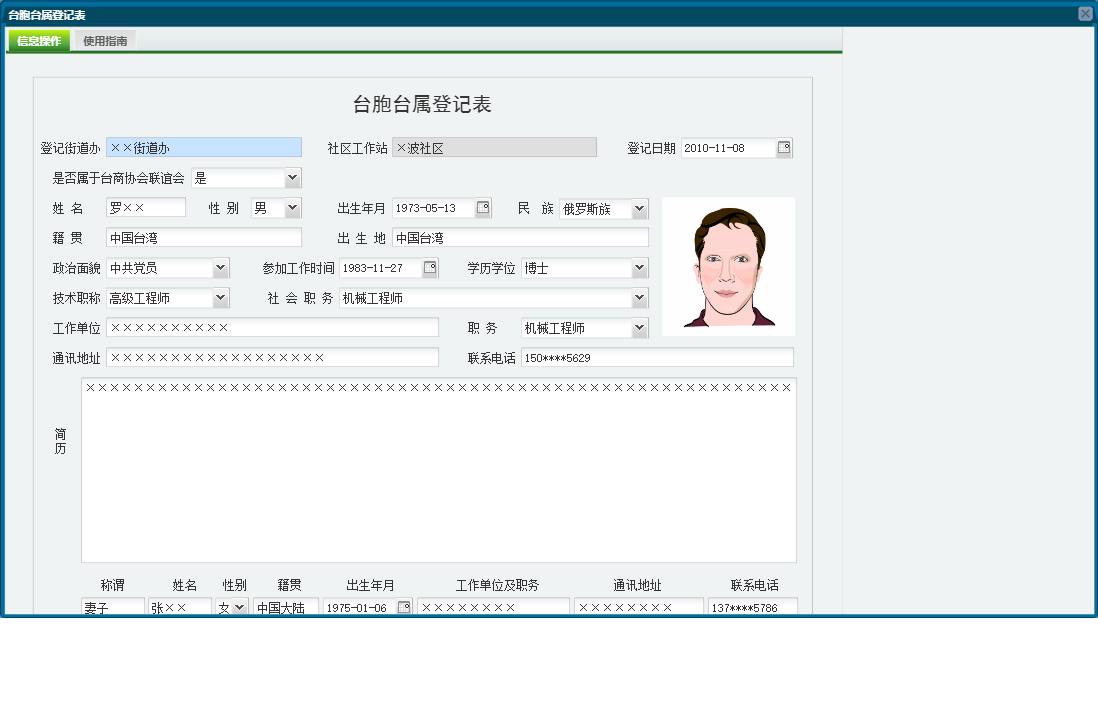Click the person's portrait photo

728,266
